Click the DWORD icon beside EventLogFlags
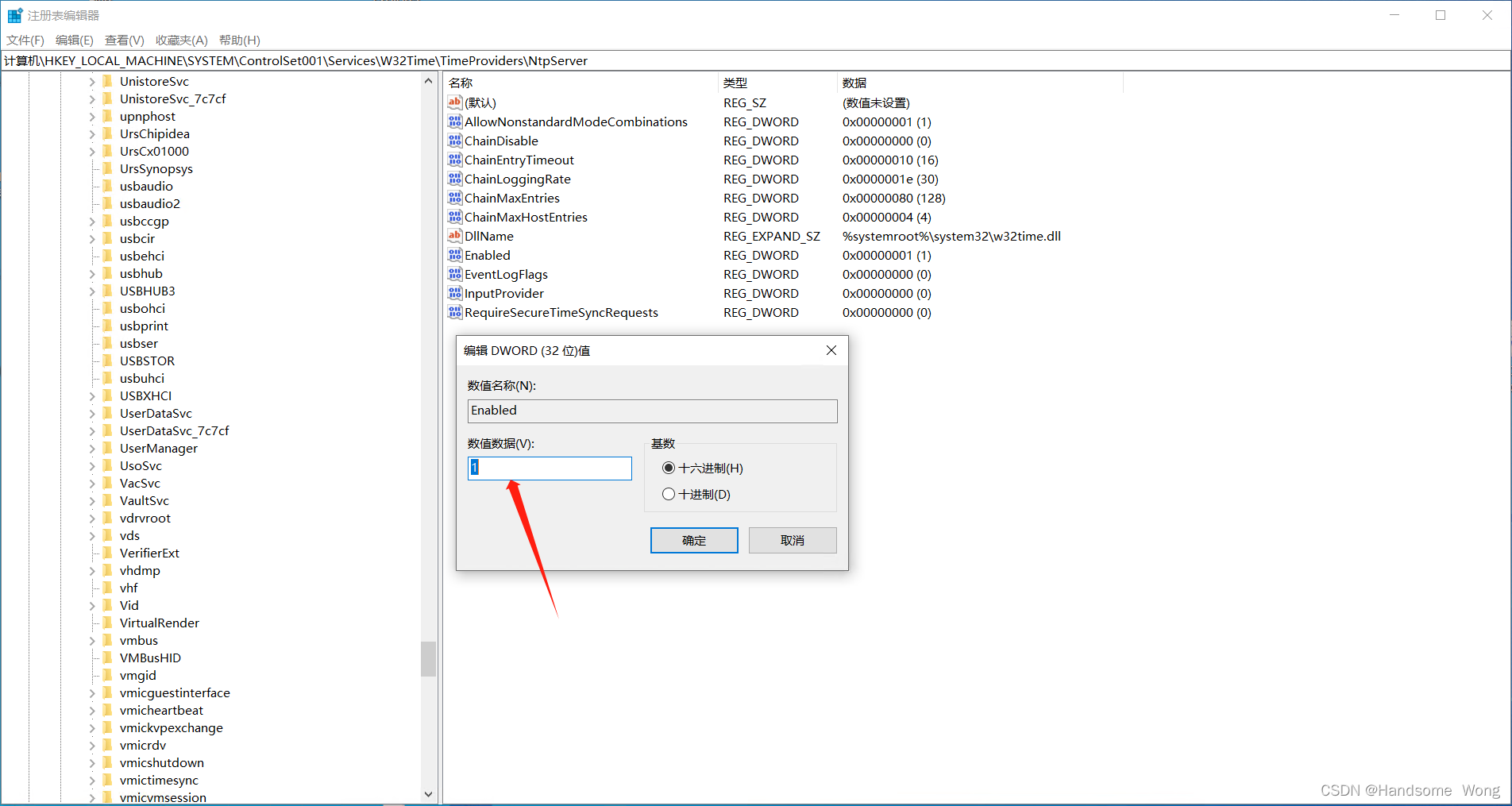Screen dimensions: 1512x806 click(x=455, y=274)
